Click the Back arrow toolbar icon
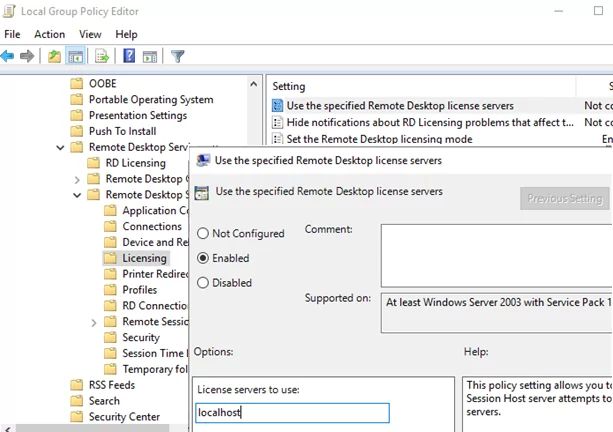 tap(7, 56)
